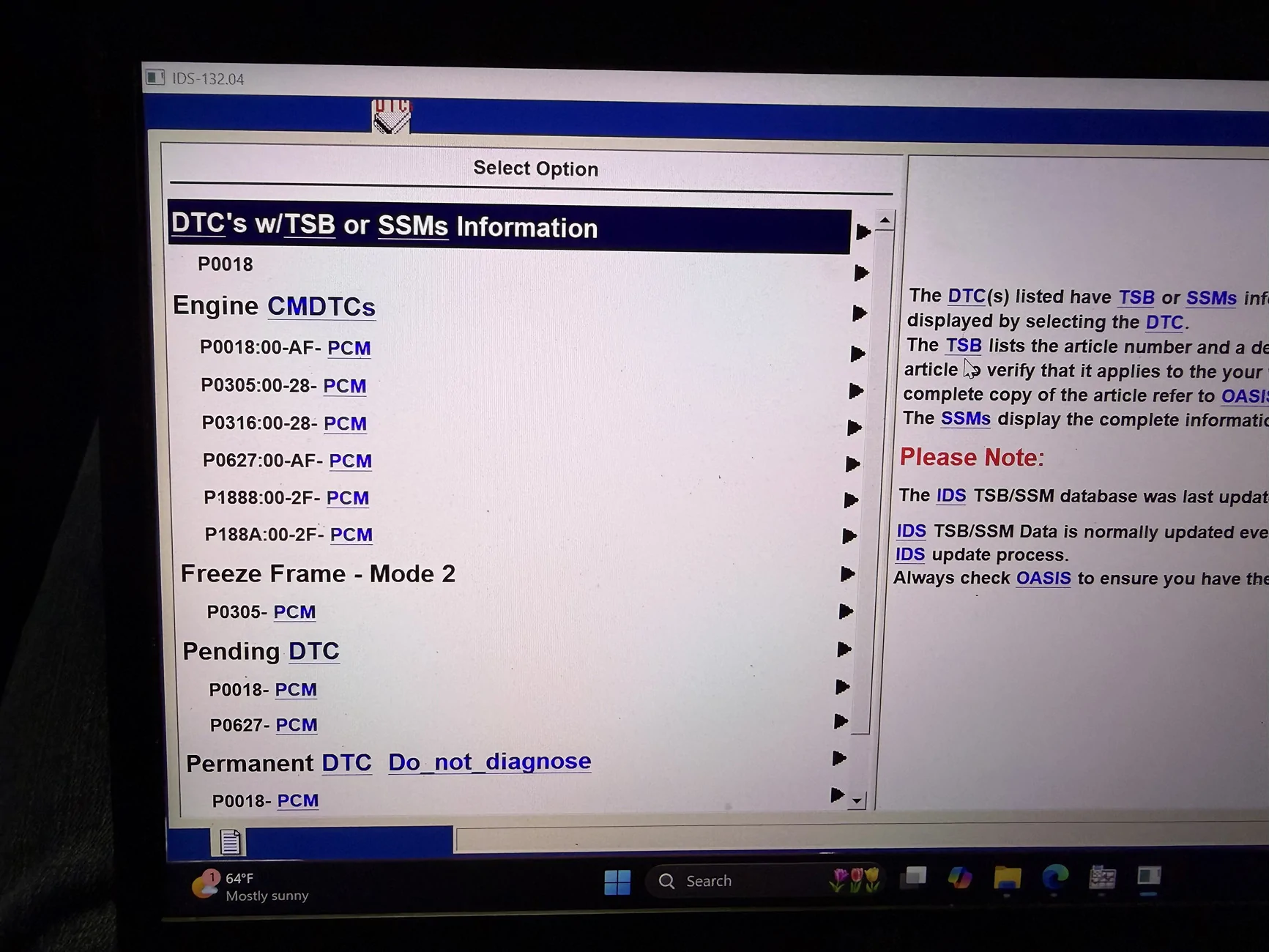Click the SSMs link after "TSB or"
The image size is (1269, 952).
(x=1211, y=298)
